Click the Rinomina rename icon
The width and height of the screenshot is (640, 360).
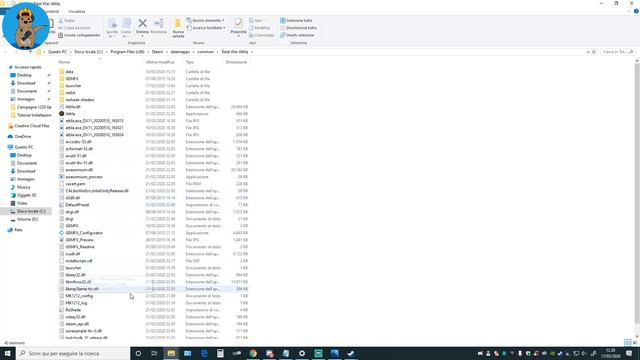click(x=159, y=24)
